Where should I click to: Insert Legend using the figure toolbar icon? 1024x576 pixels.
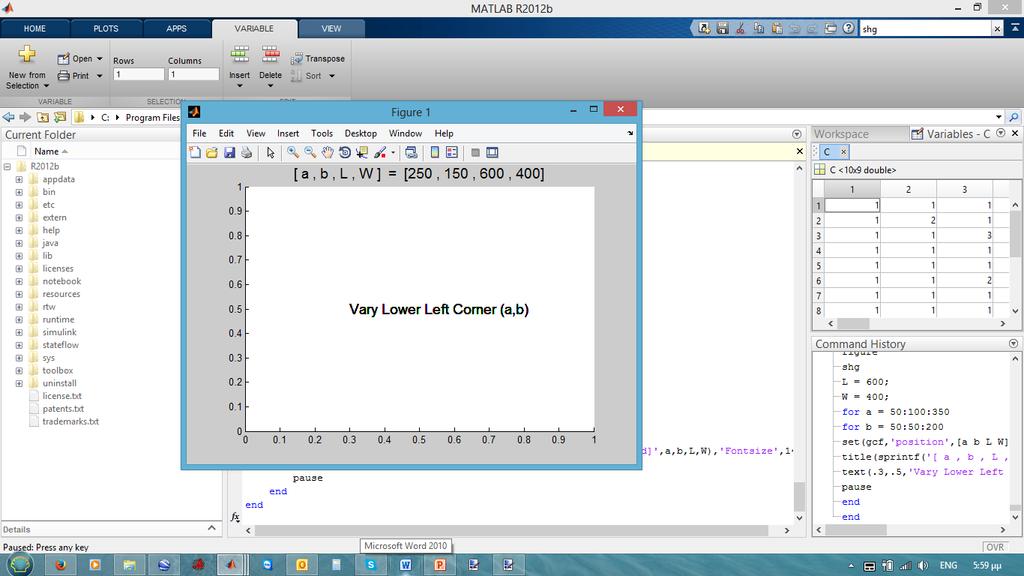452,152
